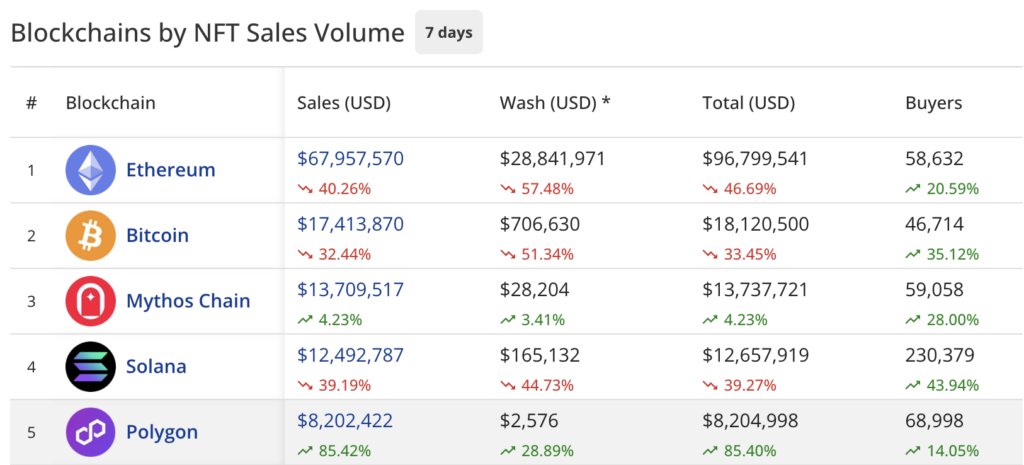This screenshot has width=1024, height=465.
Task: Click Bitcoin buyers change 35.12%
Action: 942,255
